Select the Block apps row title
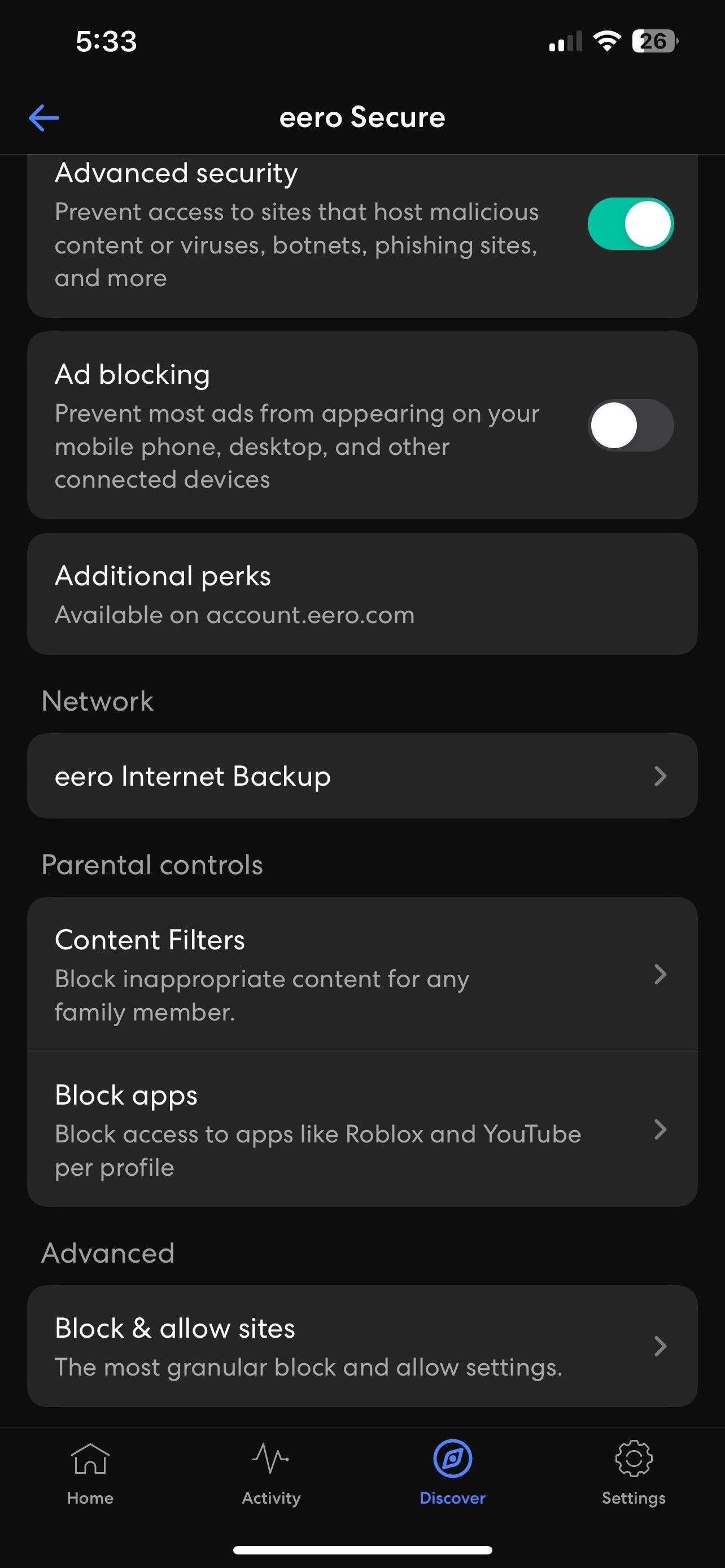Image resolution: width=725 pixels, height=1568 pixels. pyautogui.click(x=126, y=1096)
